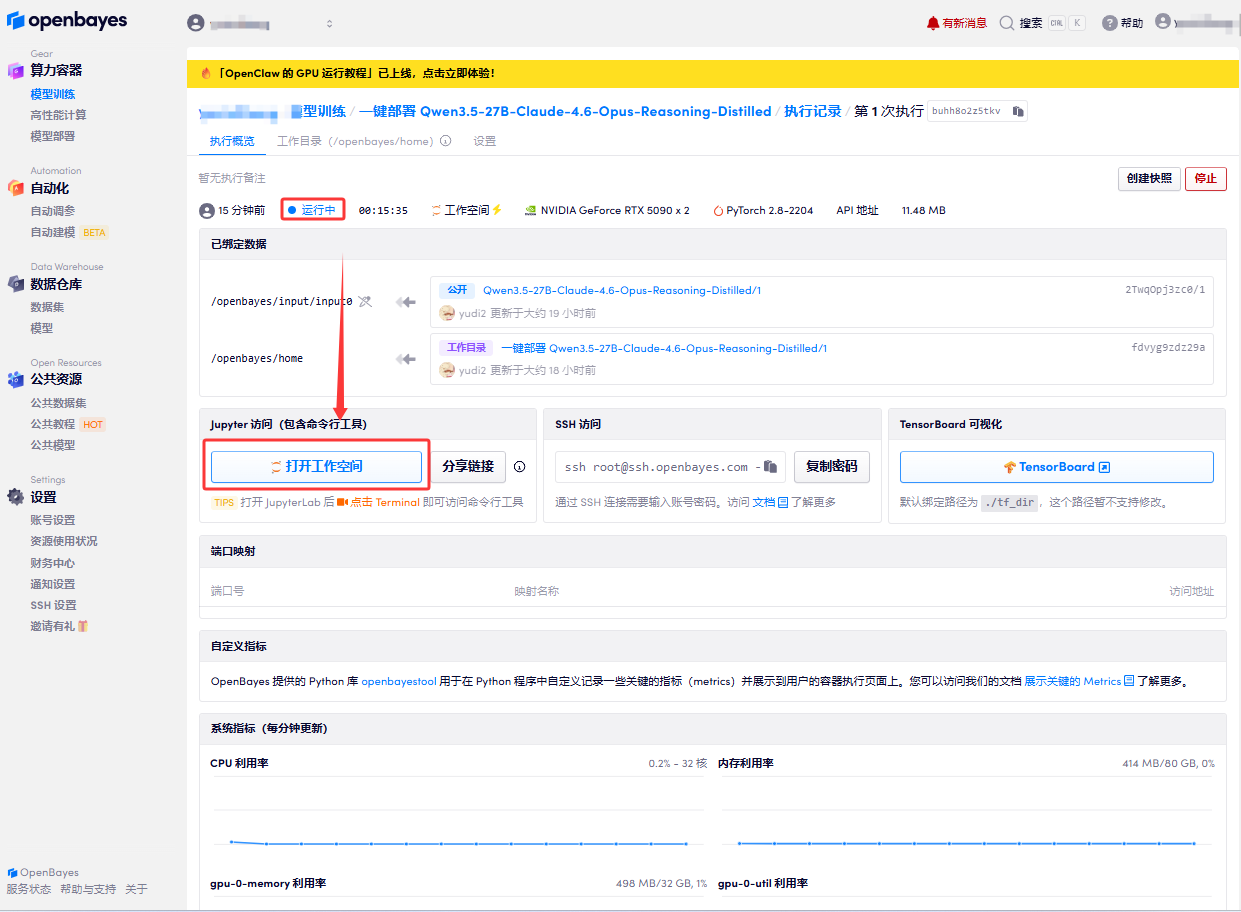Click the 复制密码 button

pyautogui.click(x=832, y=467)
